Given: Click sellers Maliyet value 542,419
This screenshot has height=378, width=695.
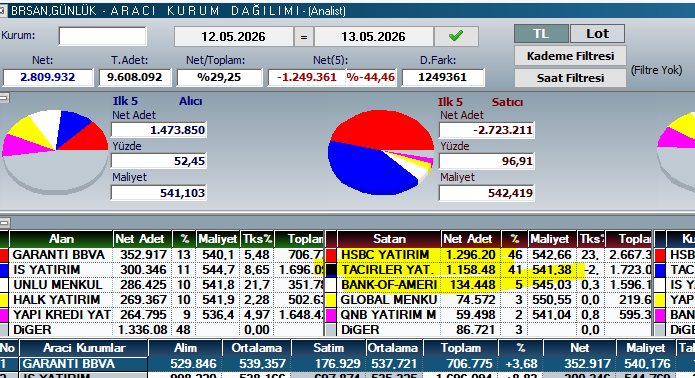Looking at the screenshot, I should pos(487,193).
